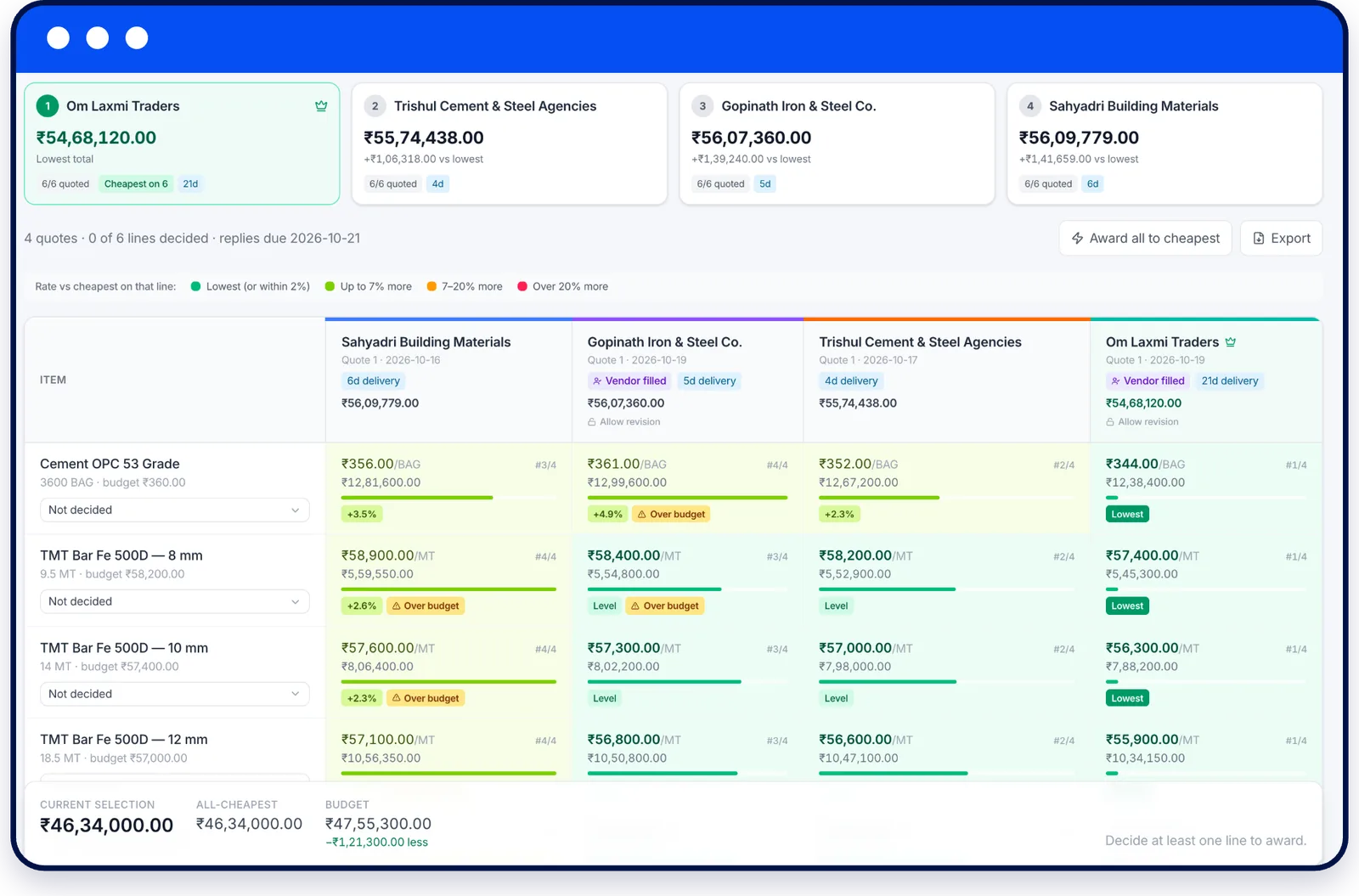This screenshot has height=896, width=1359.
Task: Expand the TMT Bar 10 mm Not decided dropdown
Action: [x=174, y=695]
